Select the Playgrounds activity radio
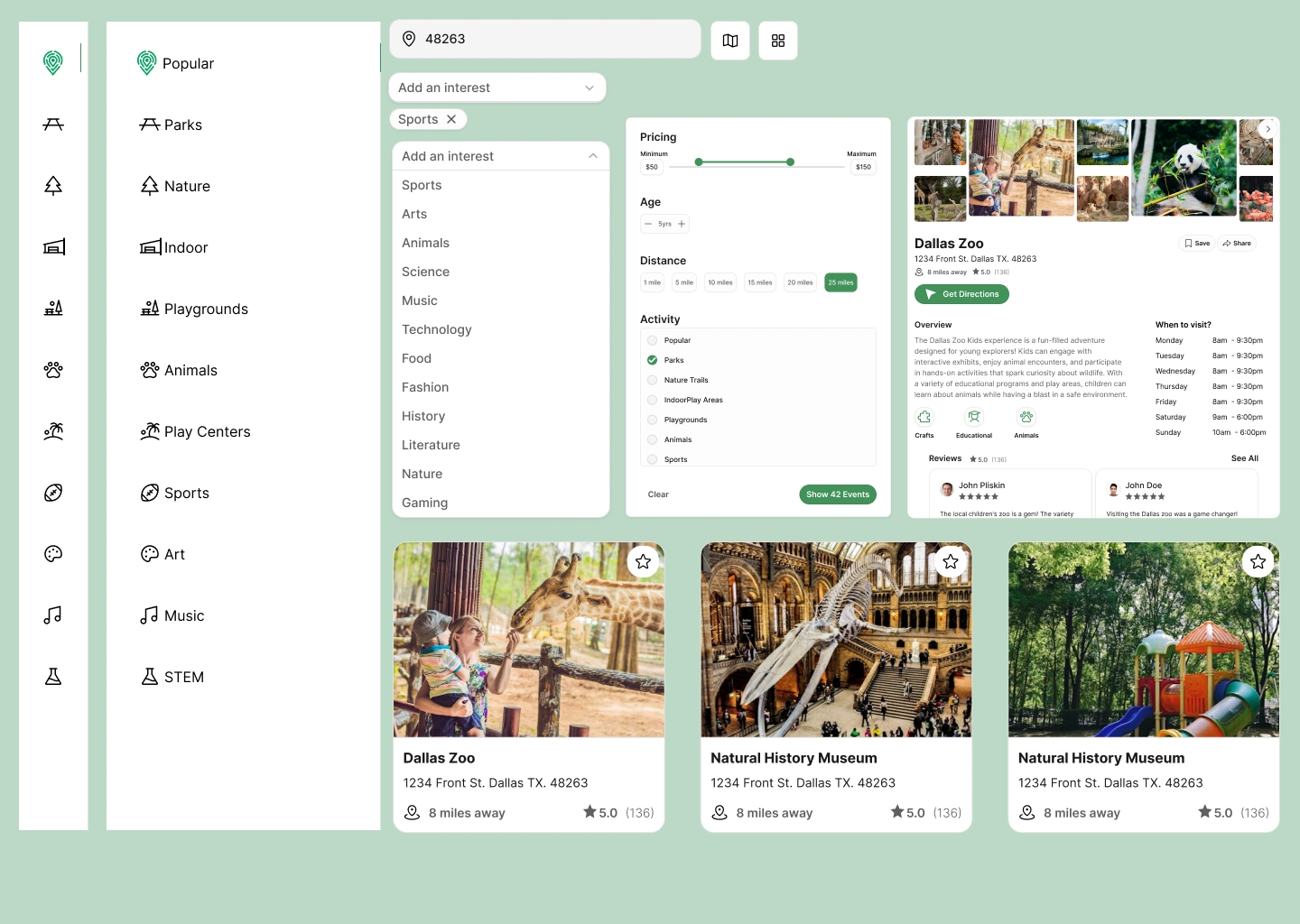 [x=652, y=420]
